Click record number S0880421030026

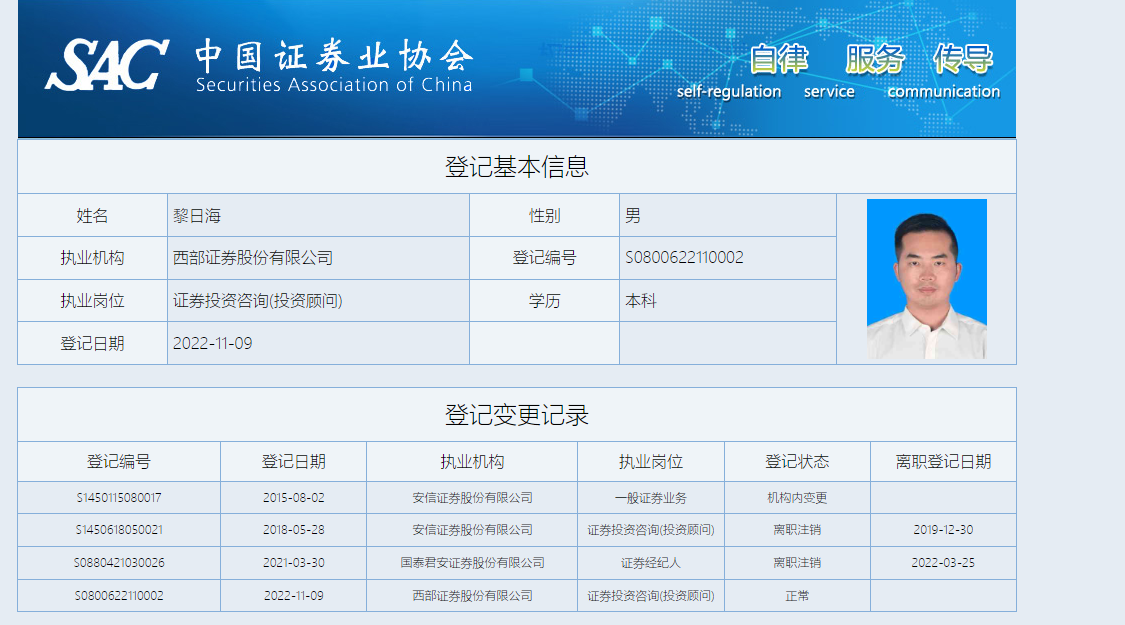[x=119, y=563]
